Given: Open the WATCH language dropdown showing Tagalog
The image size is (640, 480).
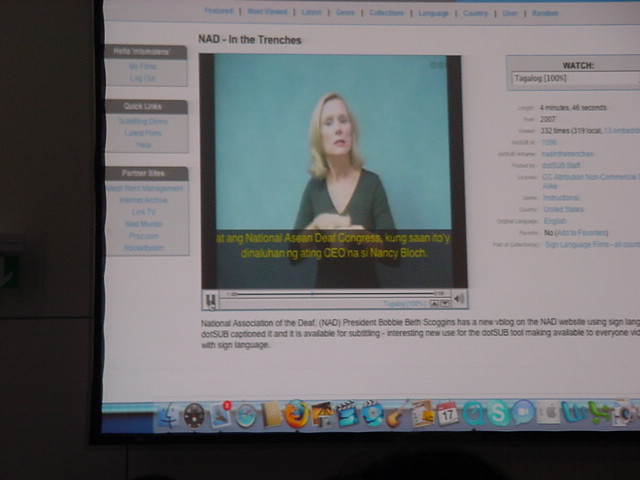Looking at the screenshot, I should pyautogui.click(x=576, y=78).
